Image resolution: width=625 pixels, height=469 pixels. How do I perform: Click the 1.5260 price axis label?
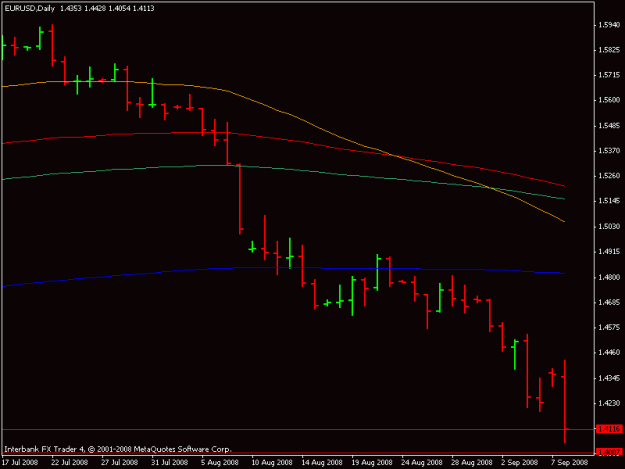click(x=609, y=176)
